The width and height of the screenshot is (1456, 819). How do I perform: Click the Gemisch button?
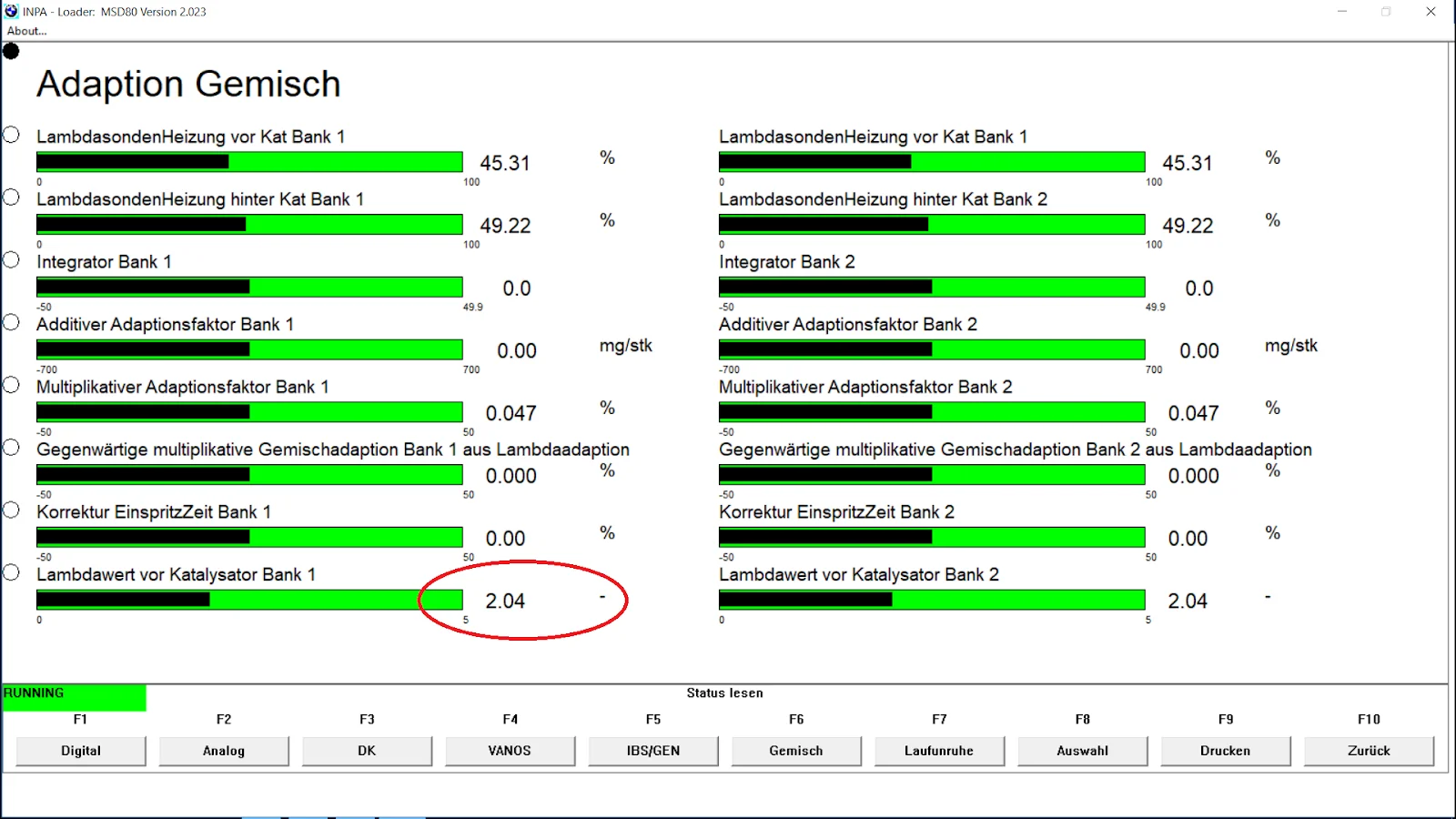pyautogui.click(x=796, y=751)
